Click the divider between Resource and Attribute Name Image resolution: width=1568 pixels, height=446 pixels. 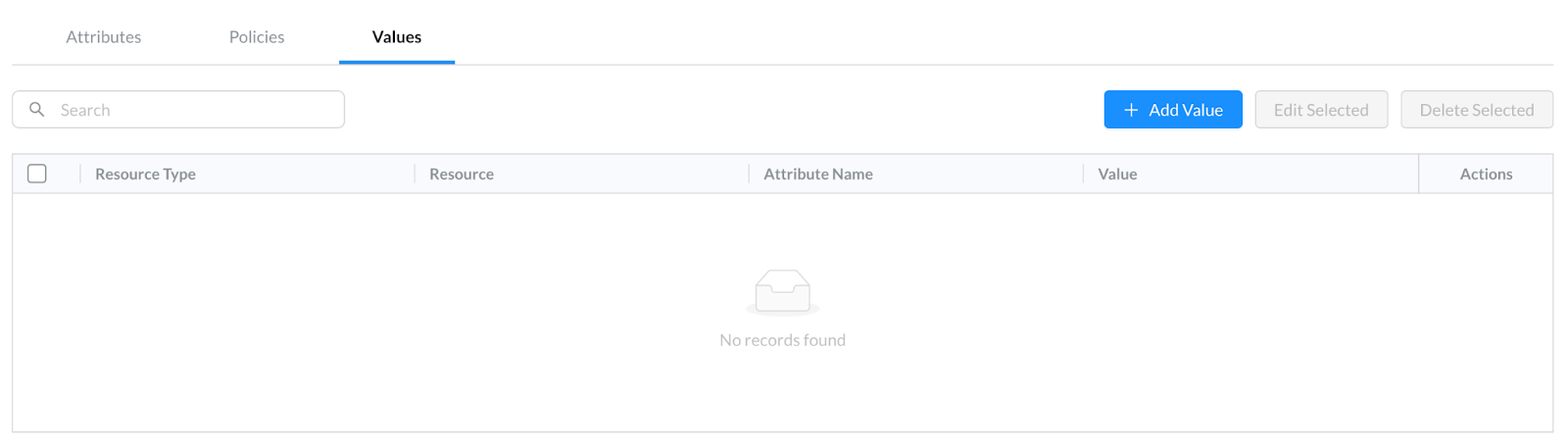coord(749,173)
